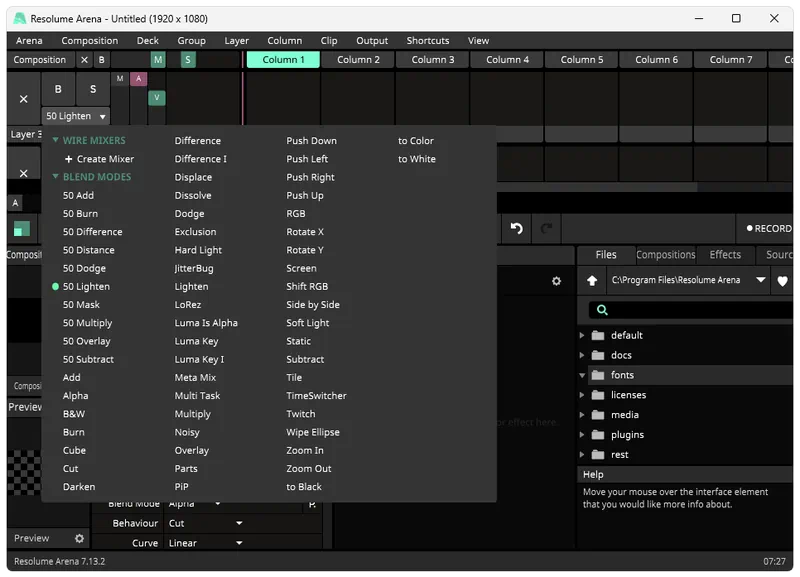Trigger Column 1
The width and height of the screenshot is (800, 577).
point(283,60)
